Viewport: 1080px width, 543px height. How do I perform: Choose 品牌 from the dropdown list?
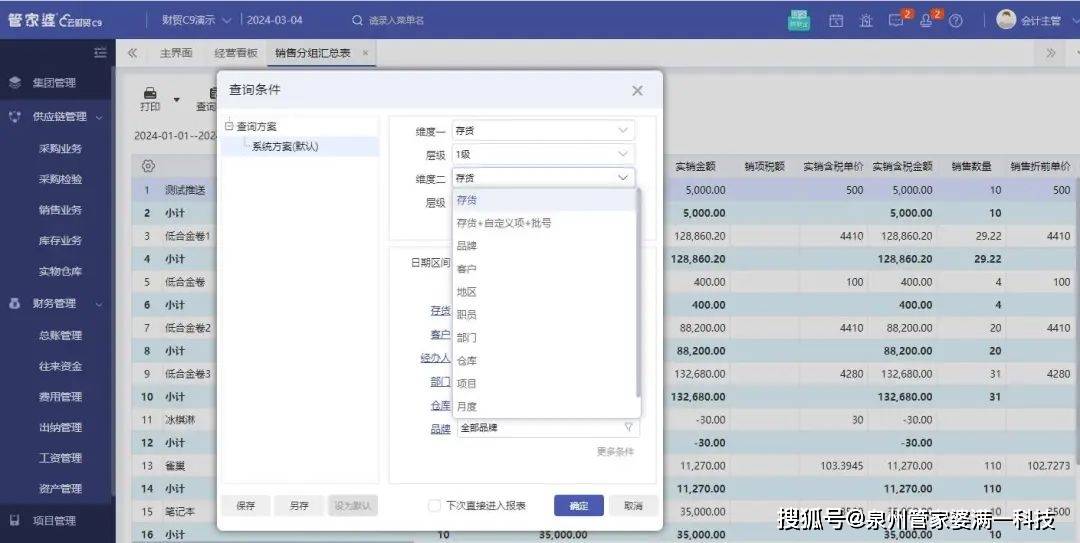coord(544,245)
